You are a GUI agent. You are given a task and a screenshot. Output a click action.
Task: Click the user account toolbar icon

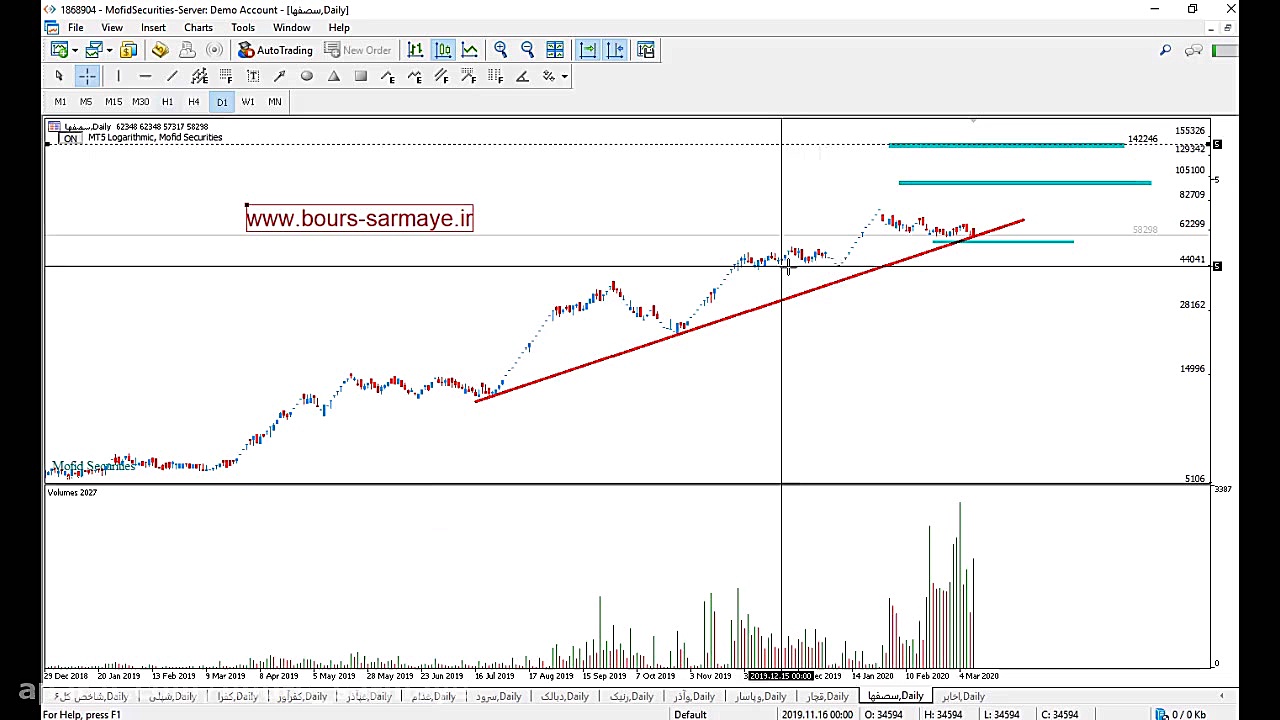point(187,50)
